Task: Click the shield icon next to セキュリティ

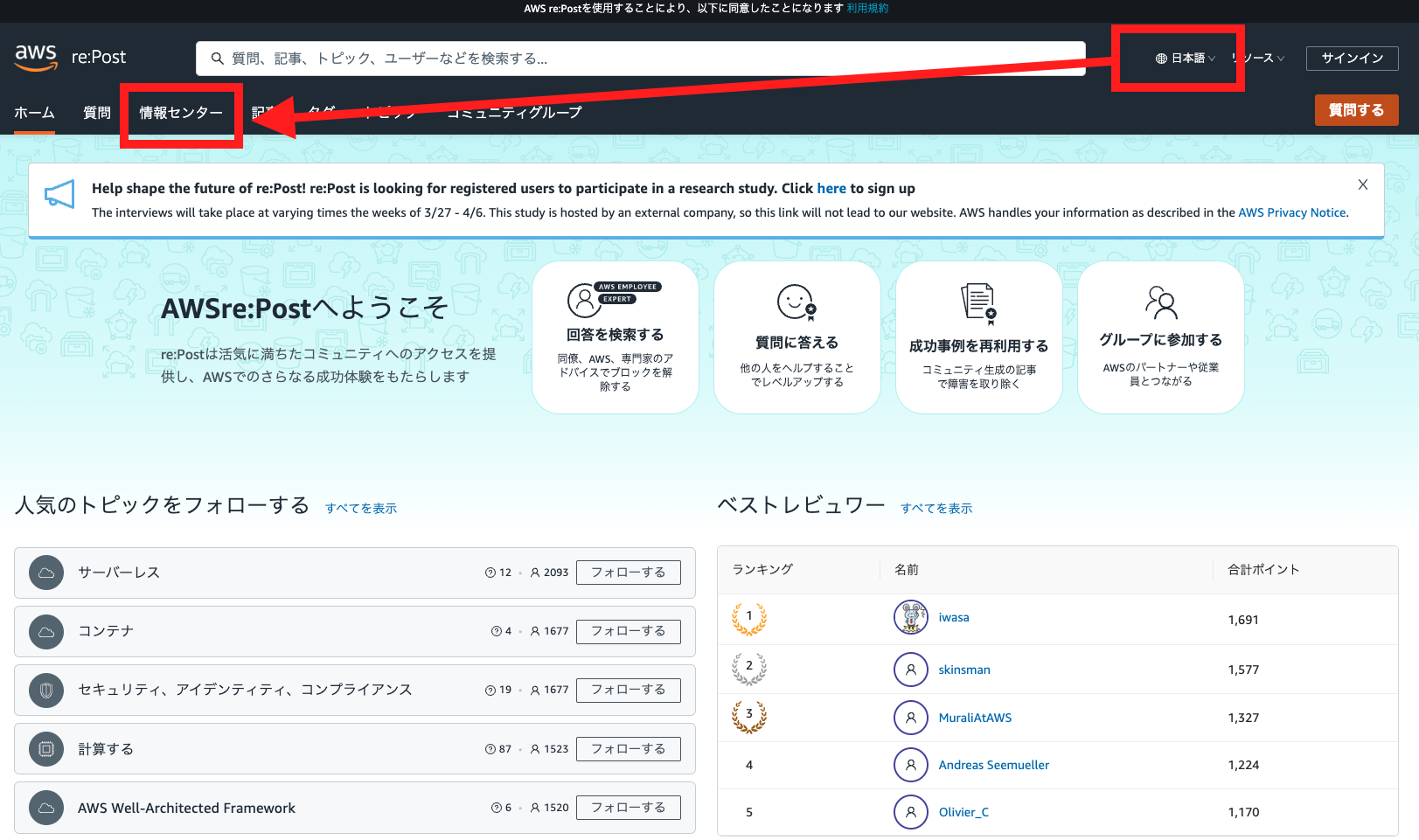Action: click(45, 690)
